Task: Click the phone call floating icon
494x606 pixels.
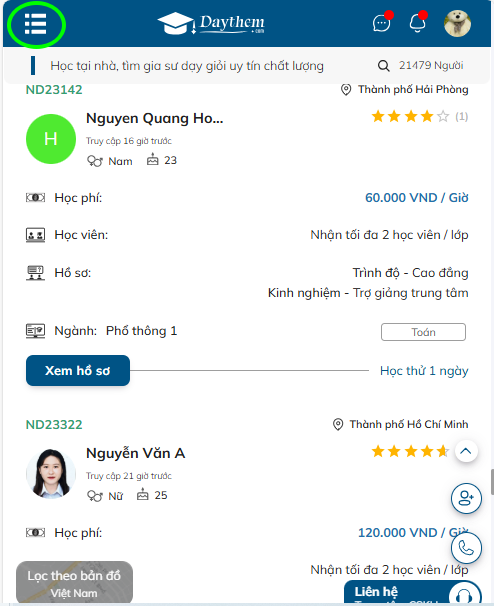Action: pos(466,548)
